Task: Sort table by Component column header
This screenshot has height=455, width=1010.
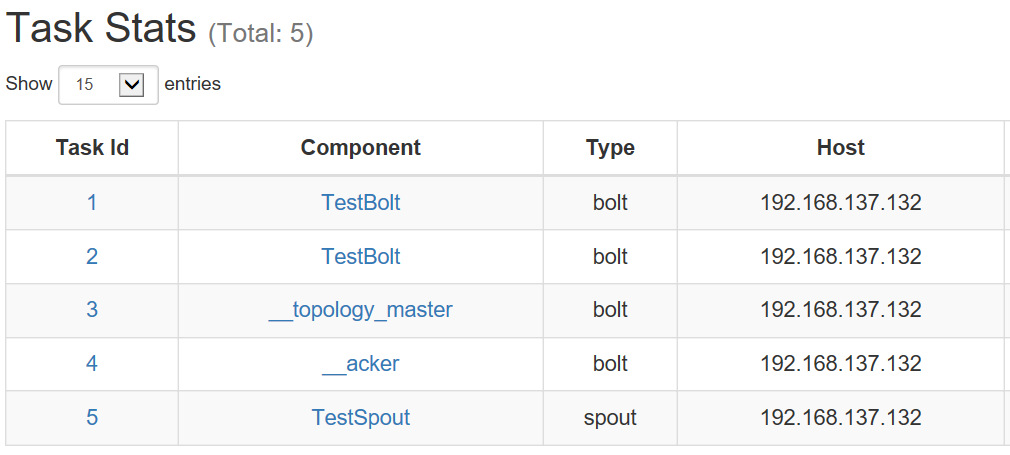Action: (x=360, y=148)
